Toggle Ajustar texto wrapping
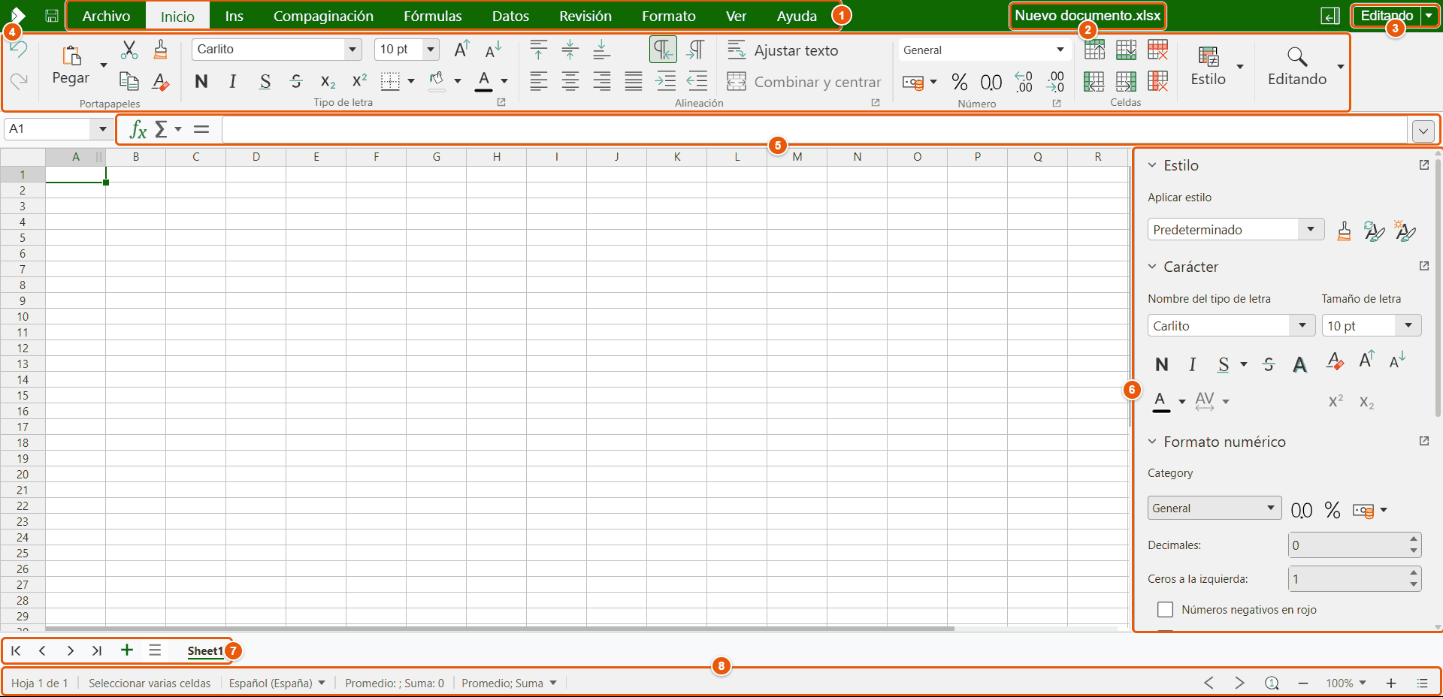 pyautogui.click(x=783, y=50)
